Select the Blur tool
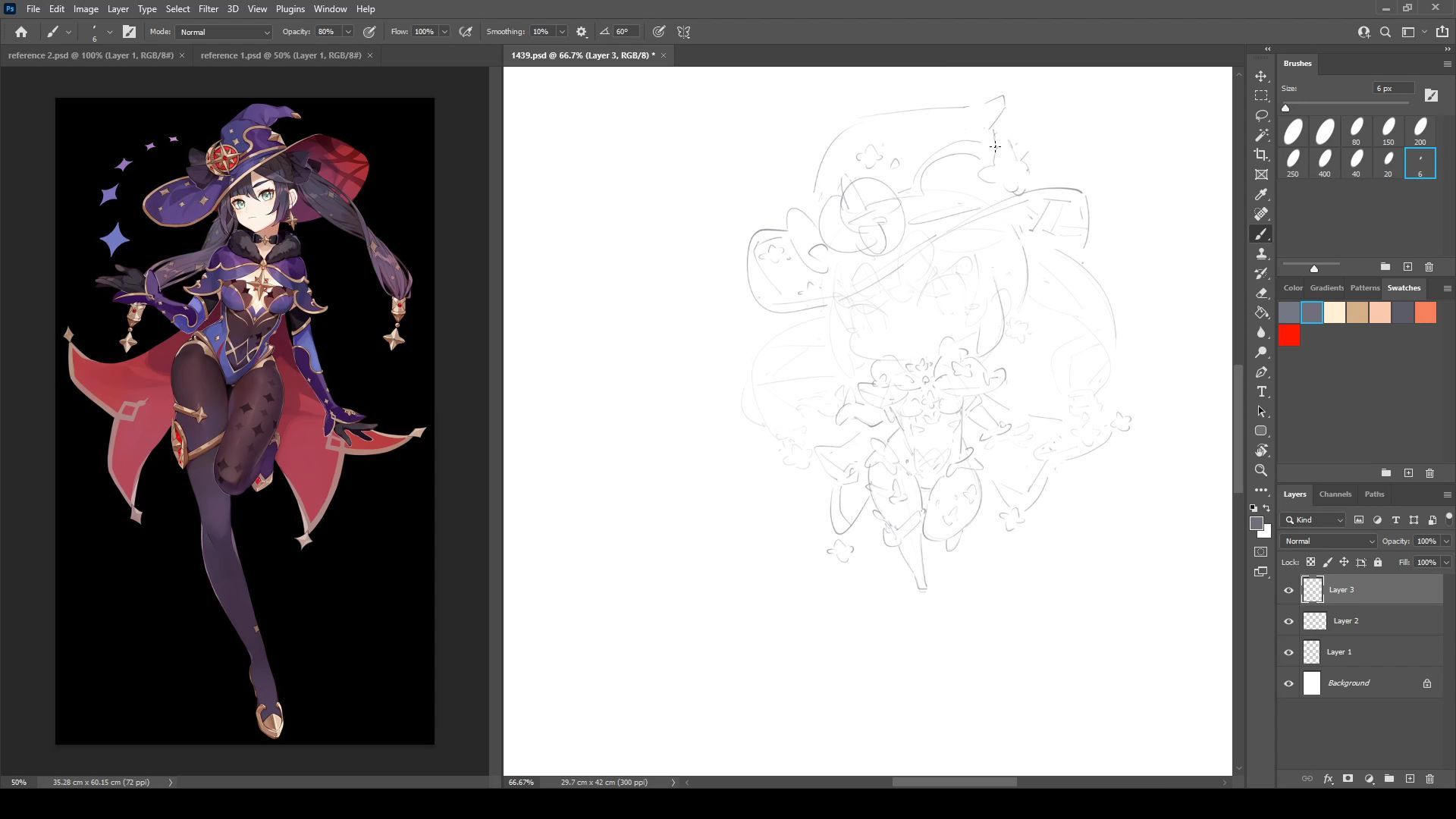This screenshot has height=819, width=1456. pyautogui.click(x=1261, y=333)
